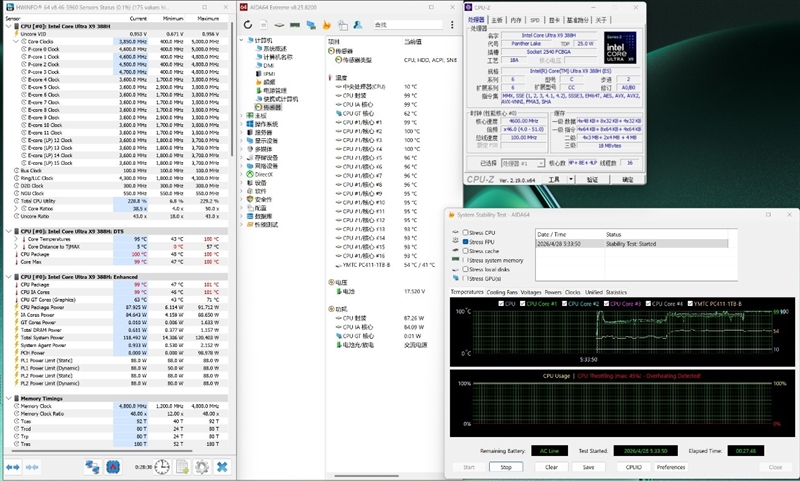Click AIDA64 disk benchmark toolbar icon
Screen dimensions: 800x481
279,24
